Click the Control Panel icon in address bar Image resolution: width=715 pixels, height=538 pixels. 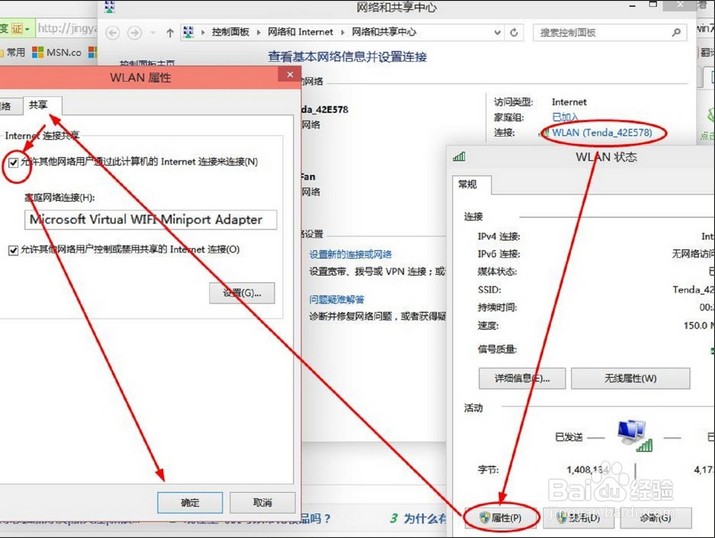pyautogui.click(x=188, y=32)
